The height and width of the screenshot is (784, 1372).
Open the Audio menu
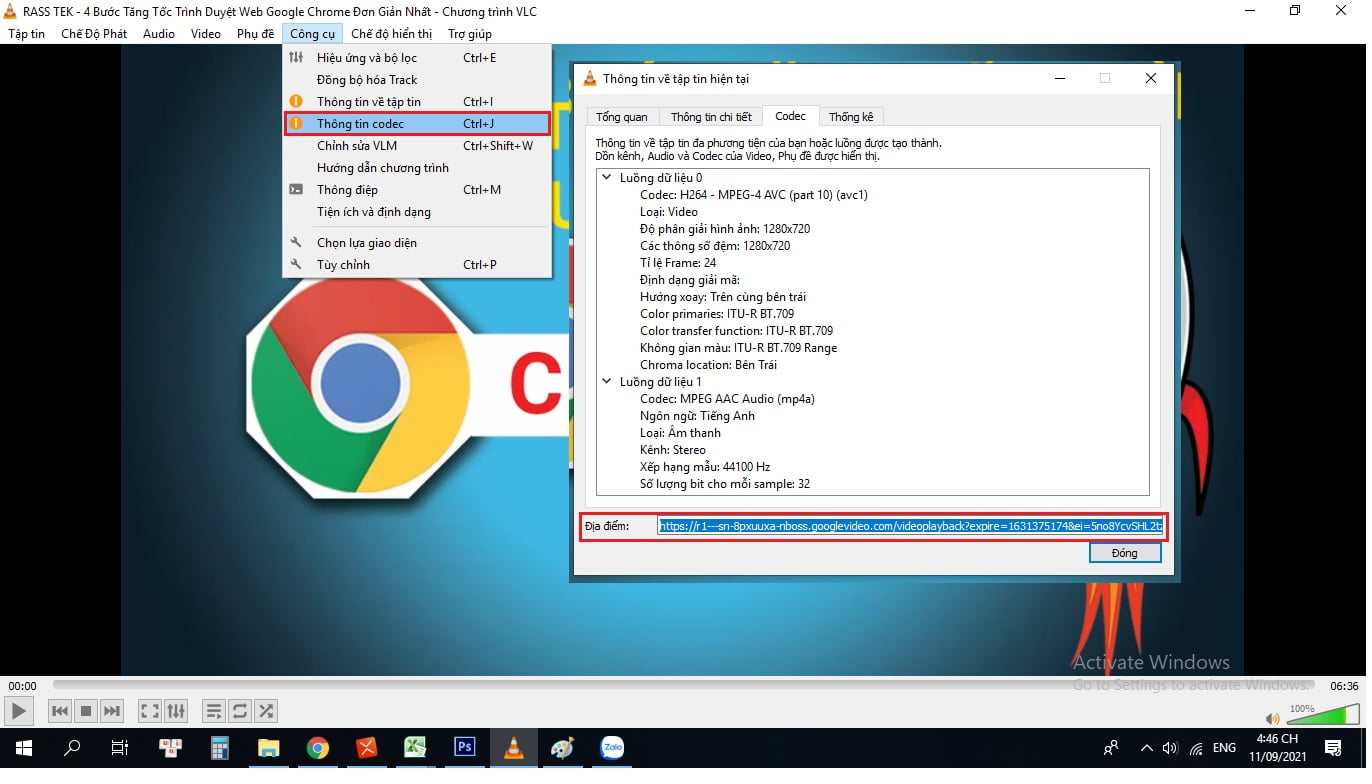click(159, 34)
